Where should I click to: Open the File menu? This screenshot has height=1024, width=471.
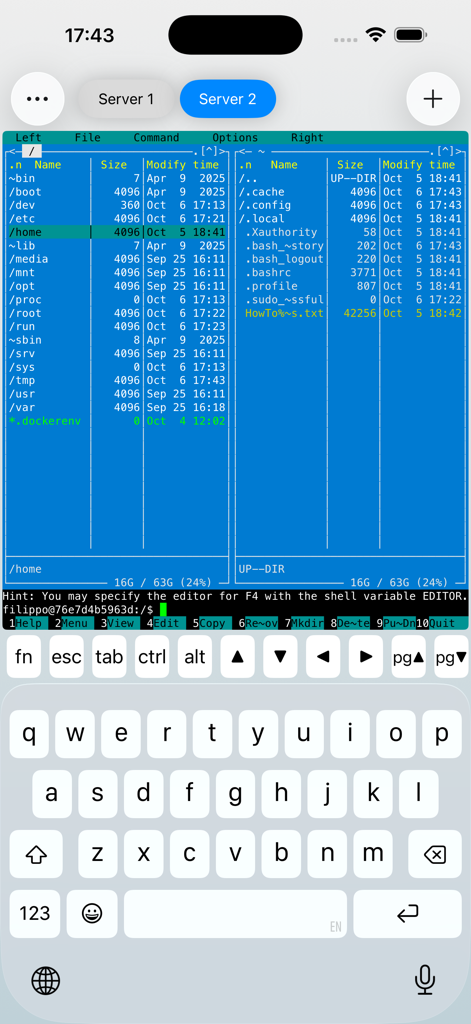pyautogui.click(x=88, y=138)
